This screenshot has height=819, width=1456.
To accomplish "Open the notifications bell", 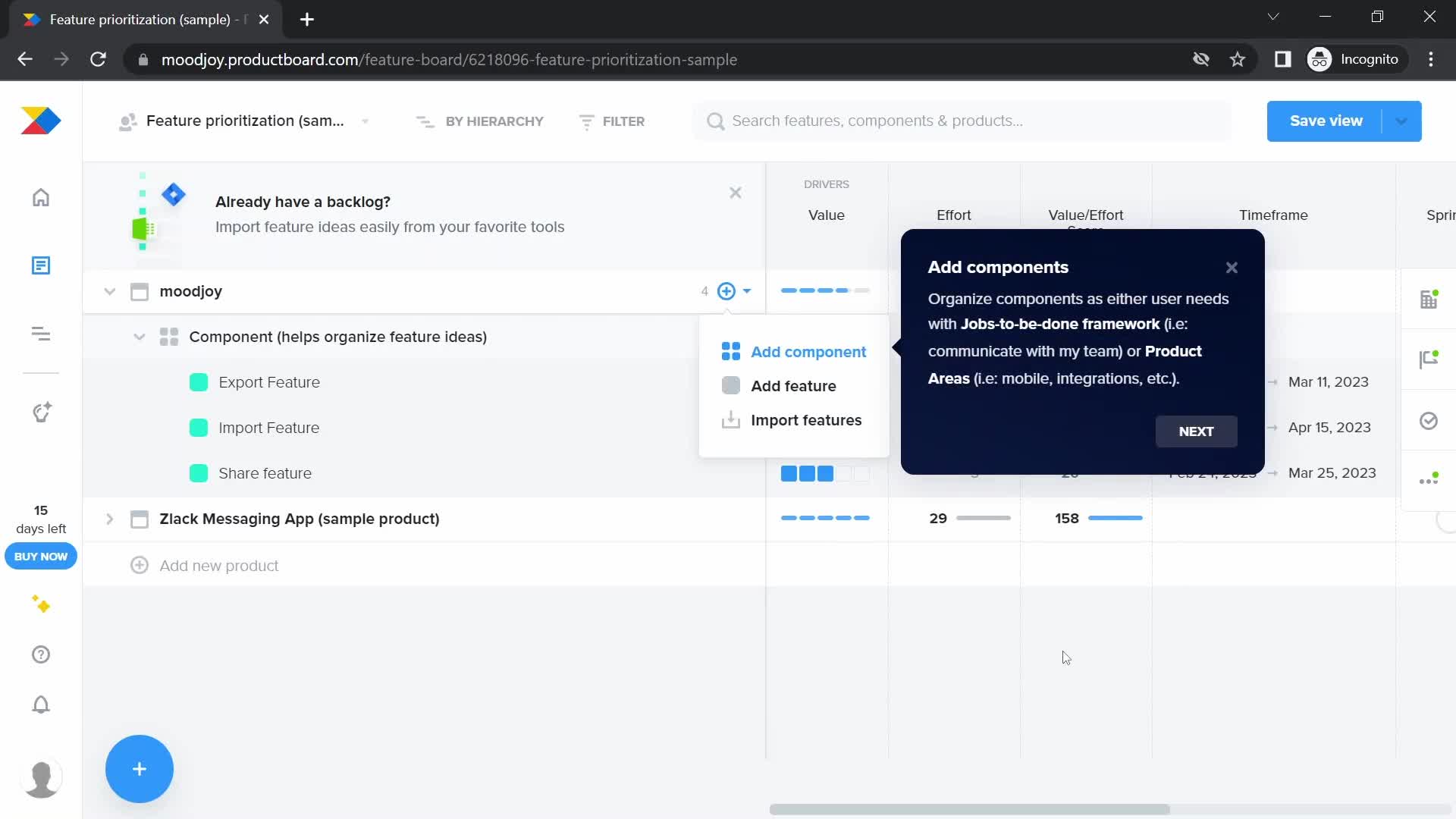I will point(41,704).
